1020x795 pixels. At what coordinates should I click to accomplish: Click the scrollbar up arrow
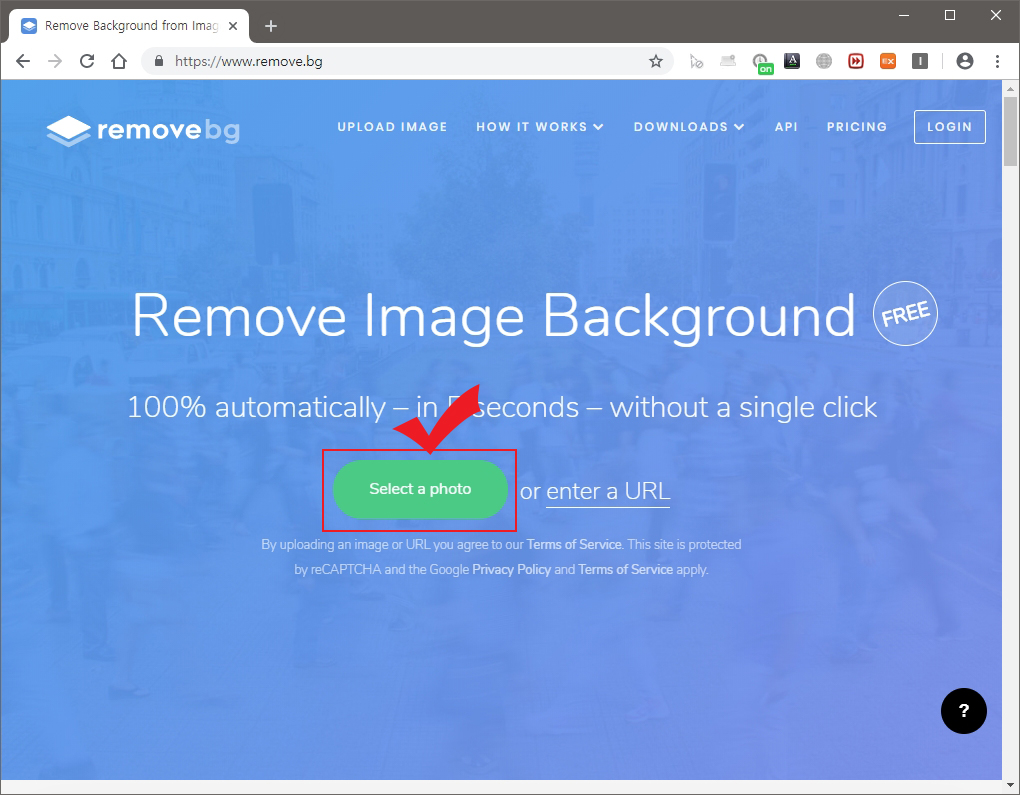pos(1010,88)
